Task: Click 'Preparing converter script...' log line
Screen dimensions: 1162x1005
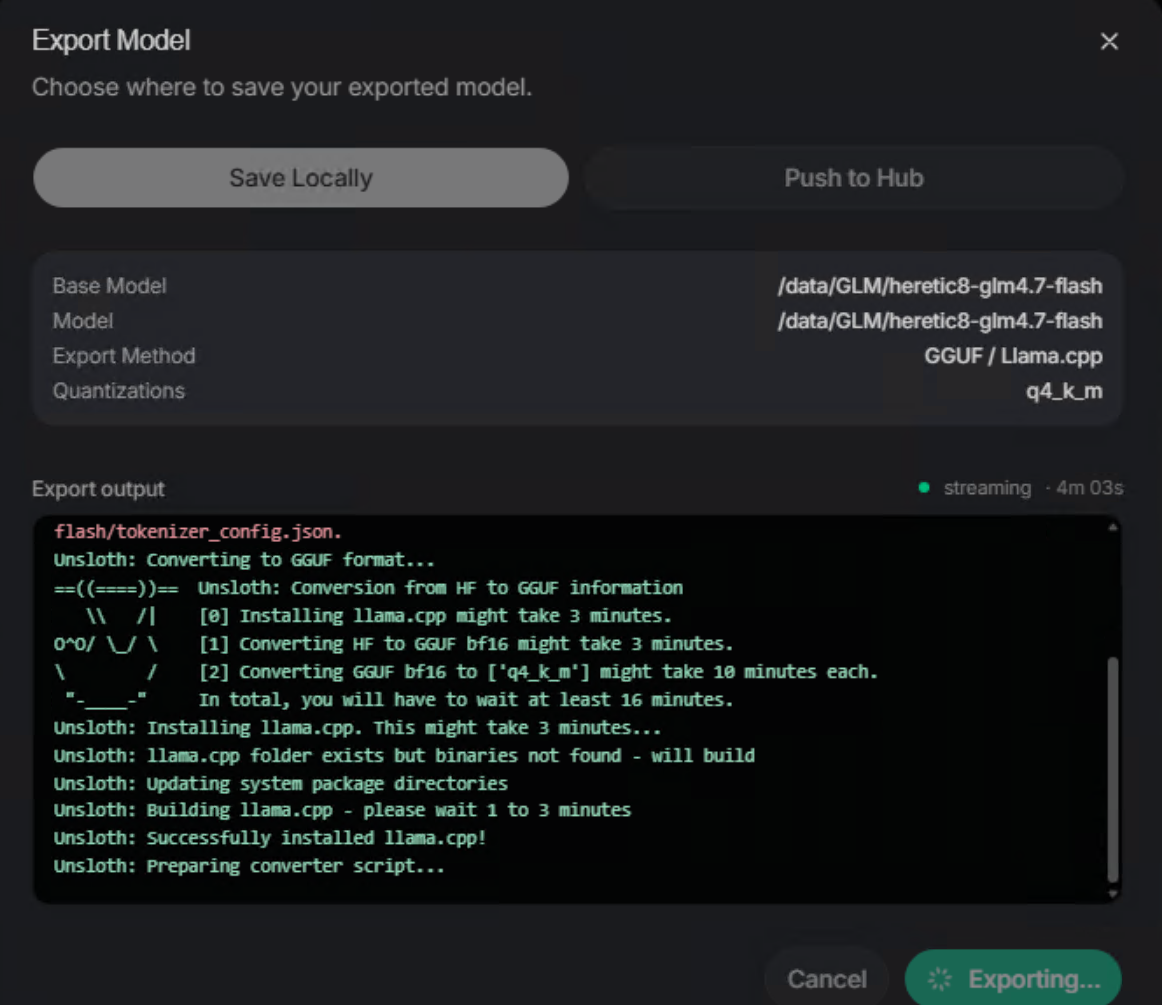Action: tap(249, 866)
